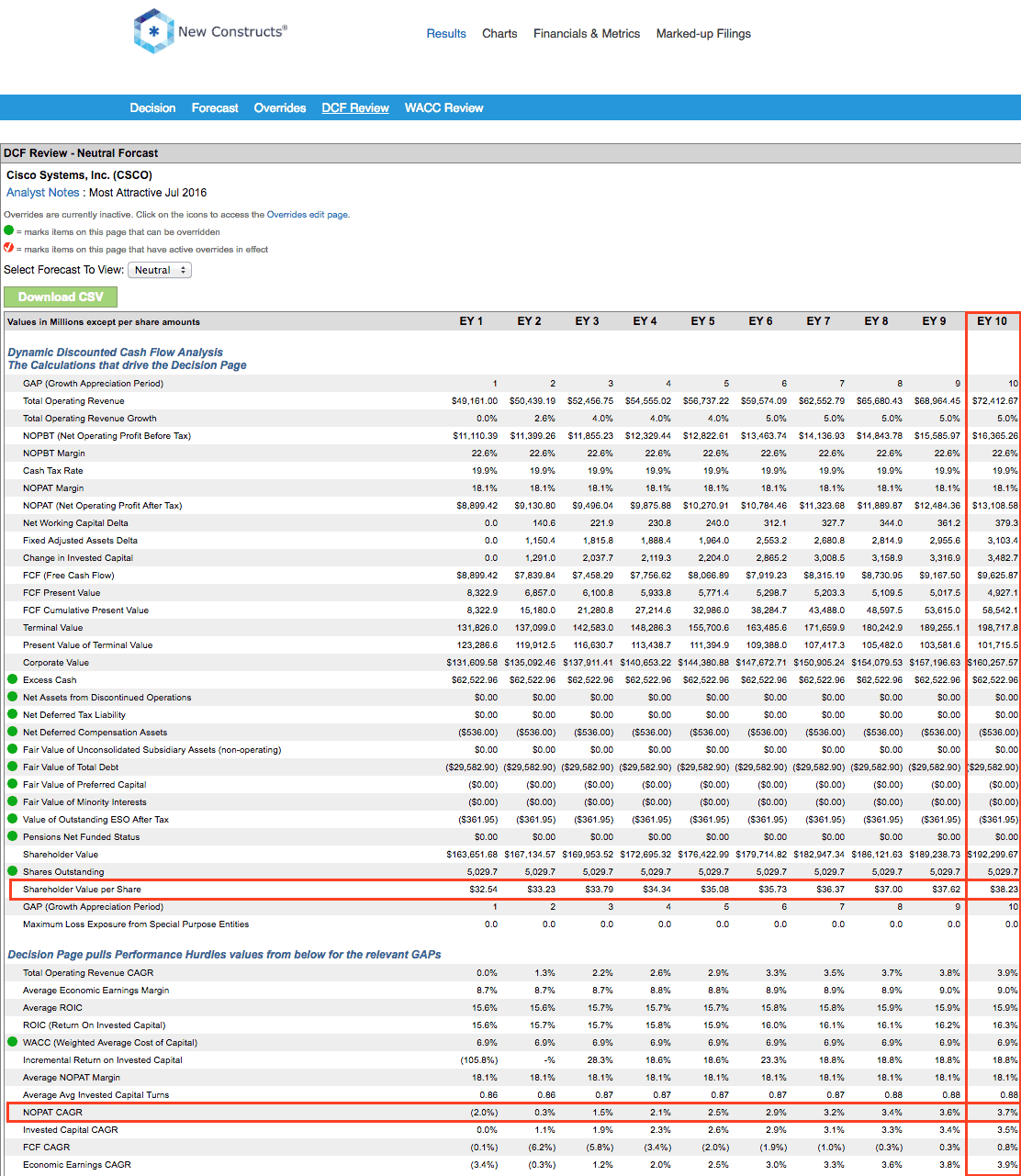Screen dimensions: 1021x1176
Task: Switch to the WACC Review tab
Action: pyautogui.click(x=443, y=107)
